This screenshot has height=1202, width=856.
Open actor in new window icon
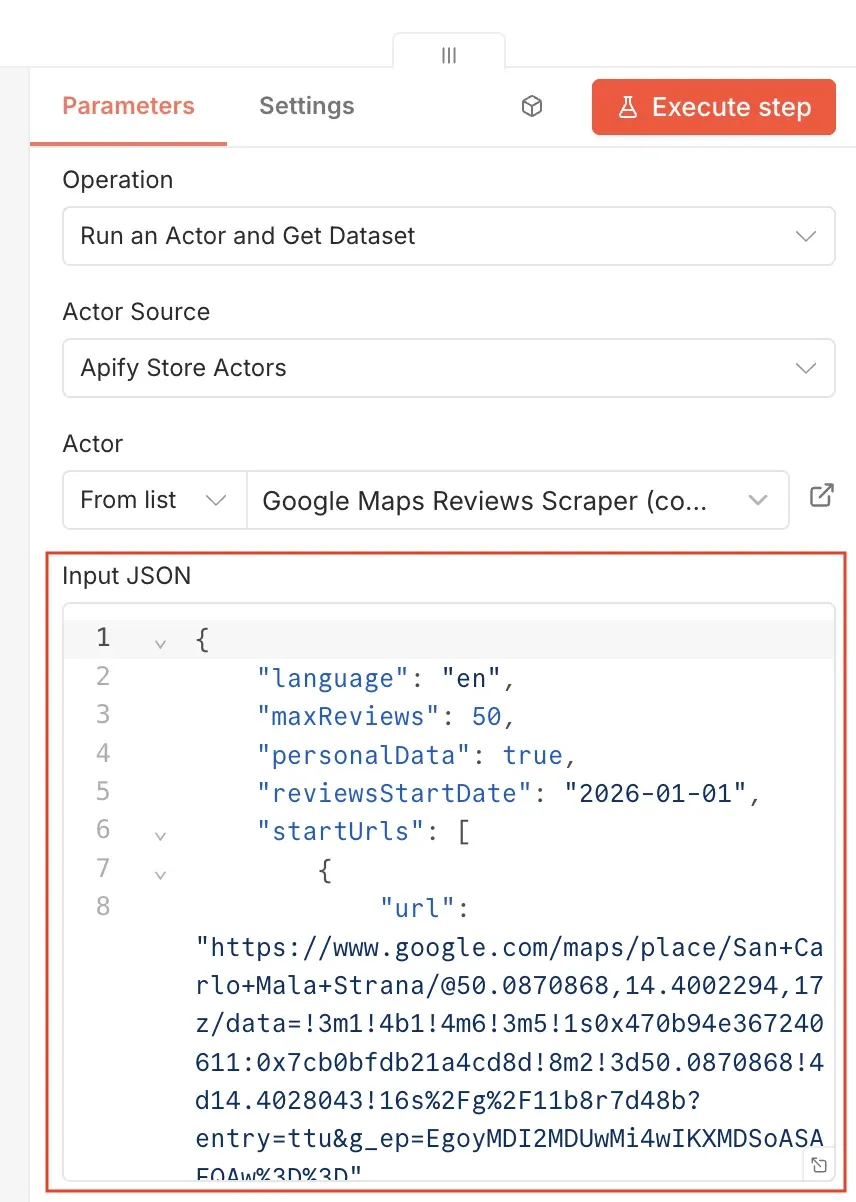click(x=821, y=496)
